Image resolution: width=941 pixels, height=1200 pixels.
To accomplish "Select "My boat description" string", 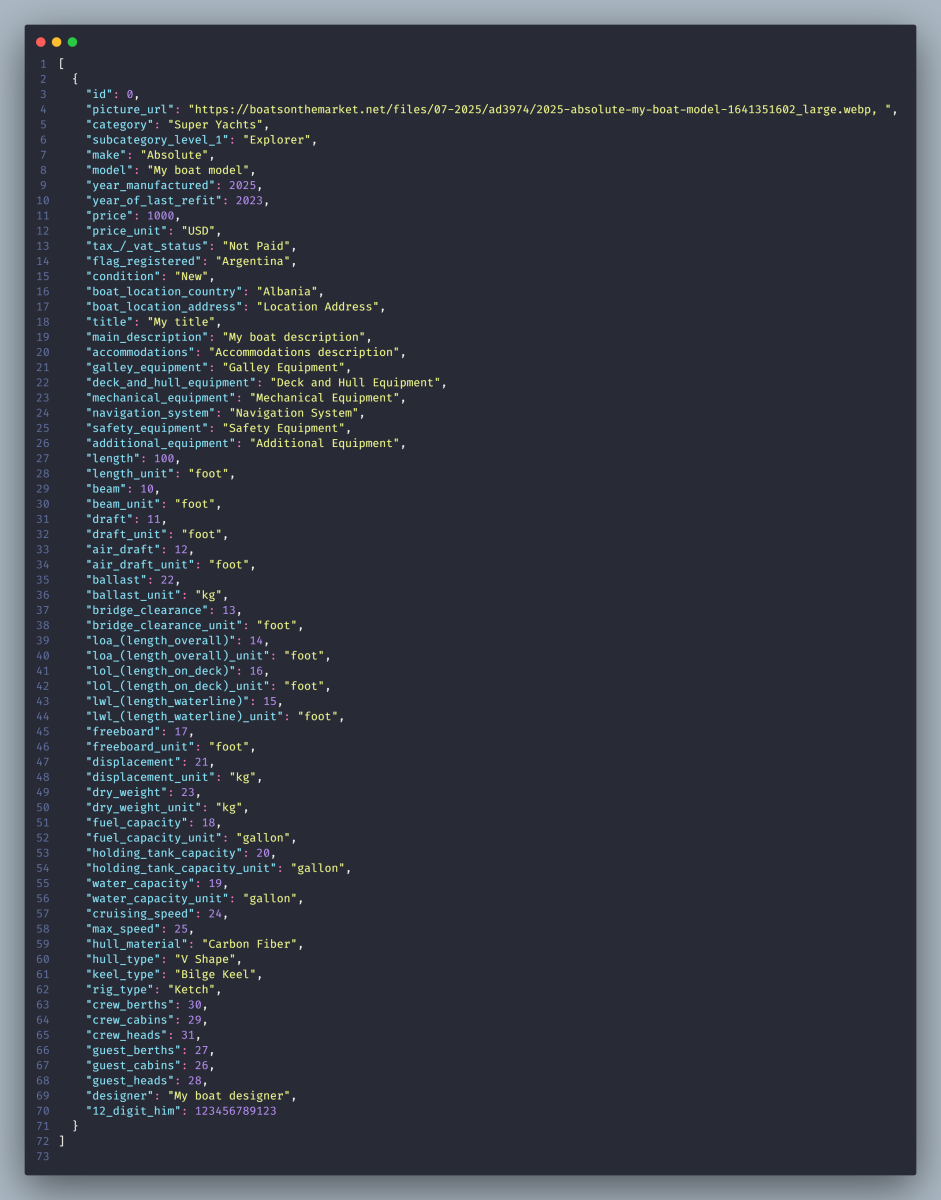I will click(x=294, y=337).
